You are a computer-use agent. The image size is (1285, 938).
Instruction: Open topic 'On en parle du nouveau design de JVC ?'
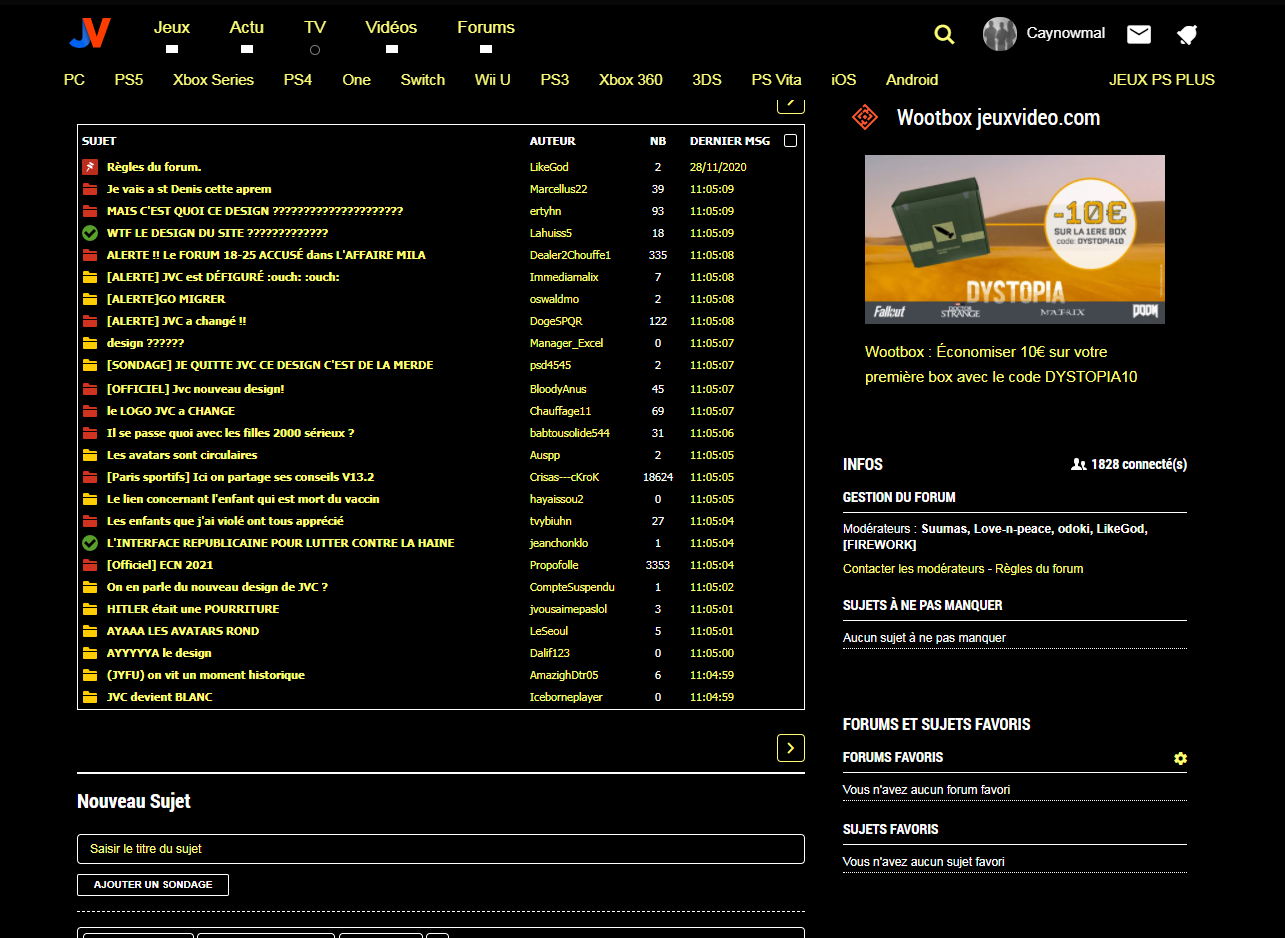(x=217, y=587)
